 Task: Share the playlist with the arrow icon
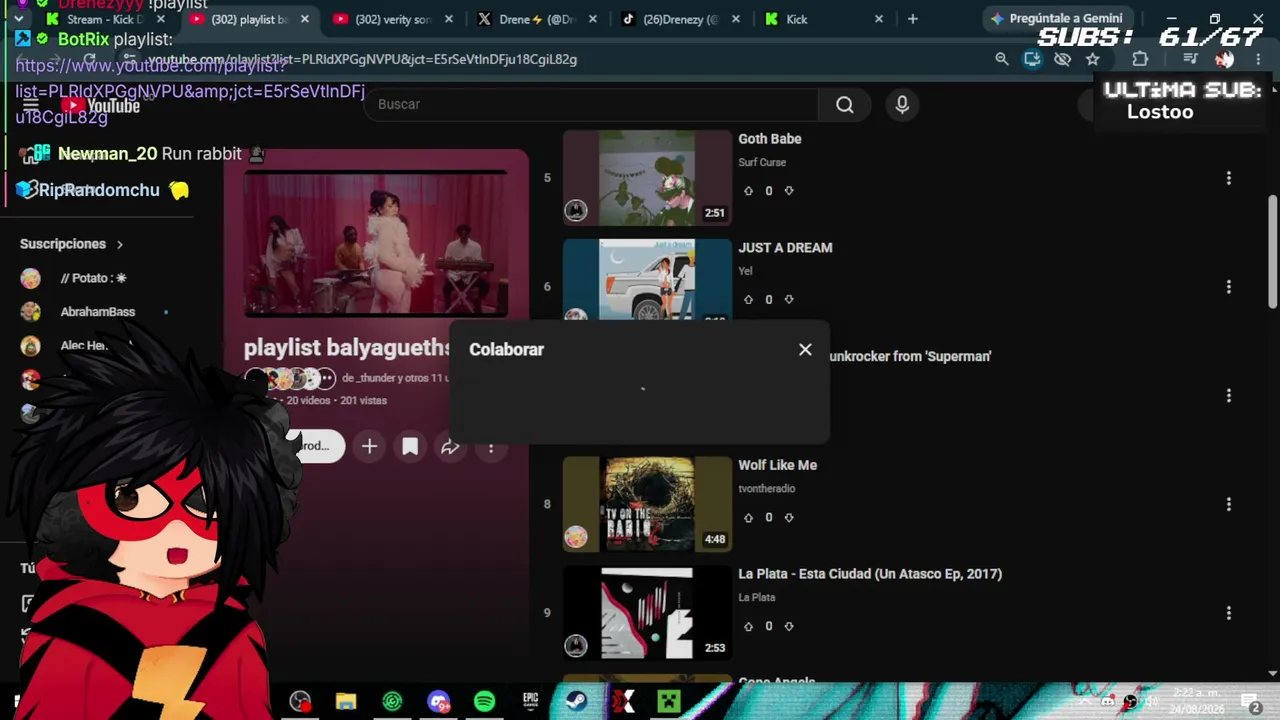click(450, 447)
